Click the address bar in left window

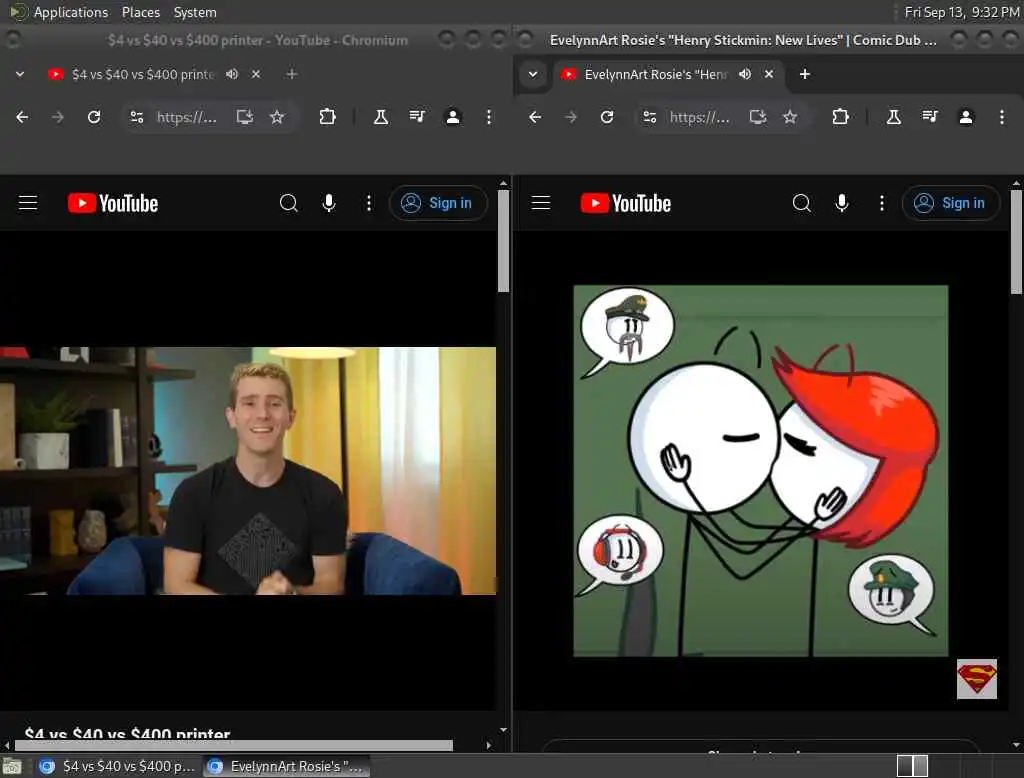186,117
